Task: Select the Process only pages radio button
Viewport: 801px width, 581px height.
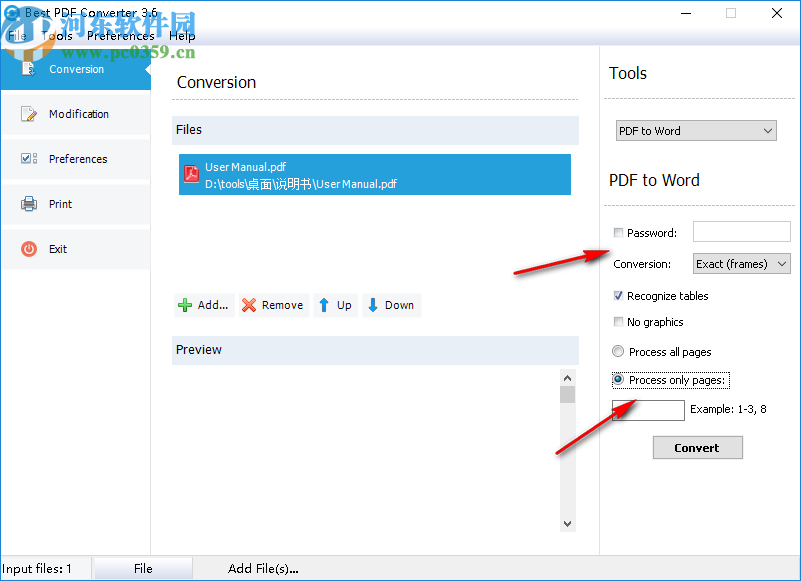Action: coord(617,379)
